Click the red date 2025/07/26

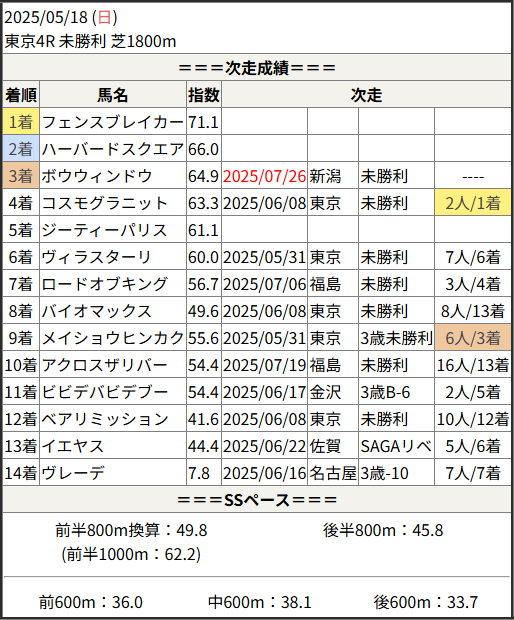pos(264,176)
